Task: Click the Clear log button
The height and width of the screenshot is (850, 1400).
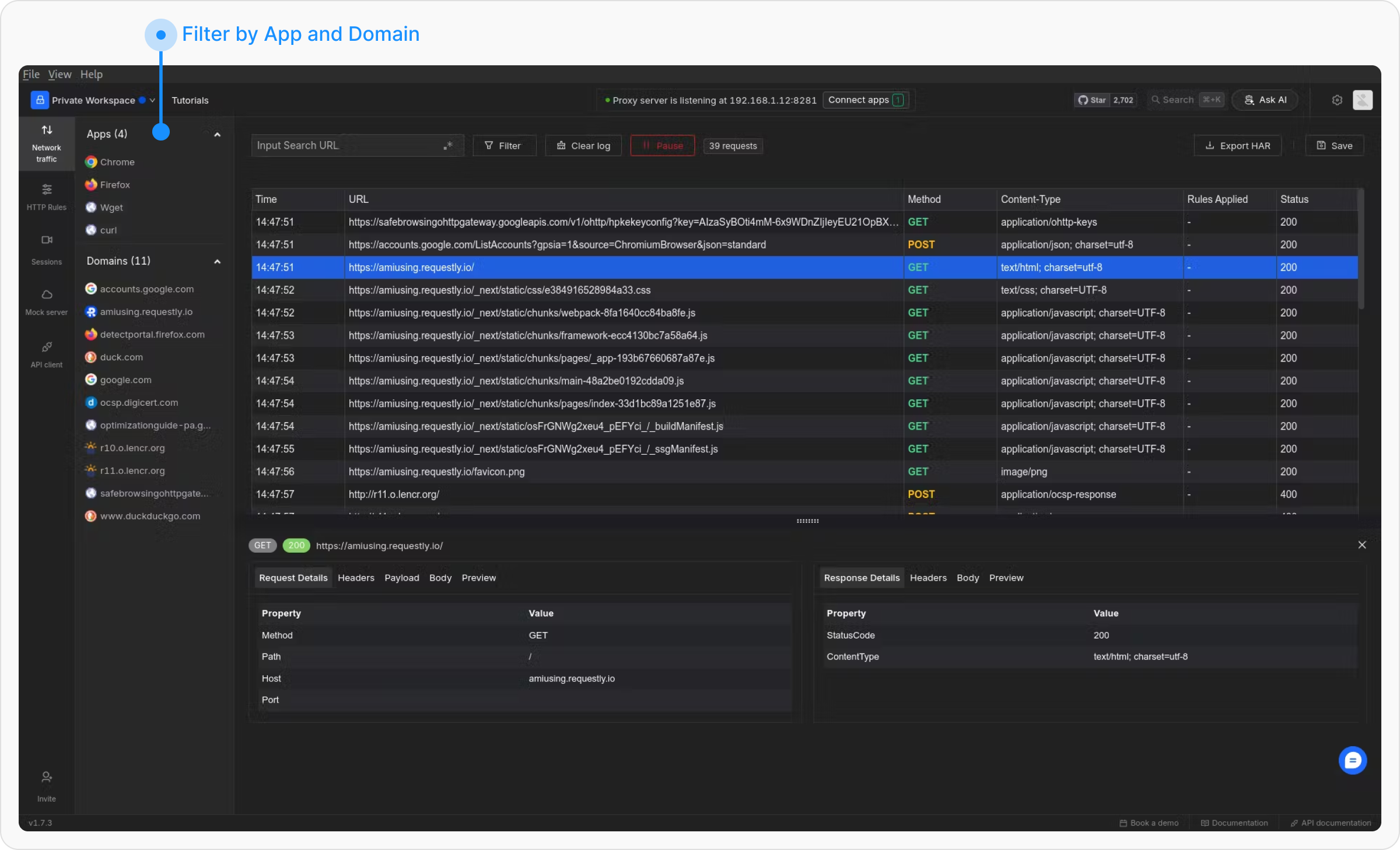Action: click(x=583, y=146)
